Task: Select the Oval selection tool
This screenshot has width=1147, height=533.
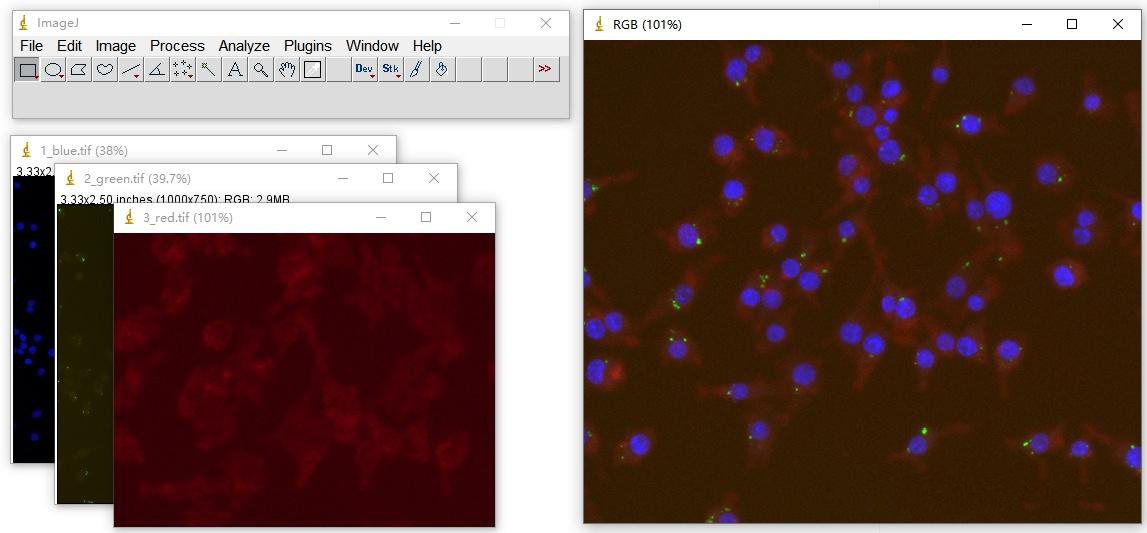Action: click(53, 69)
